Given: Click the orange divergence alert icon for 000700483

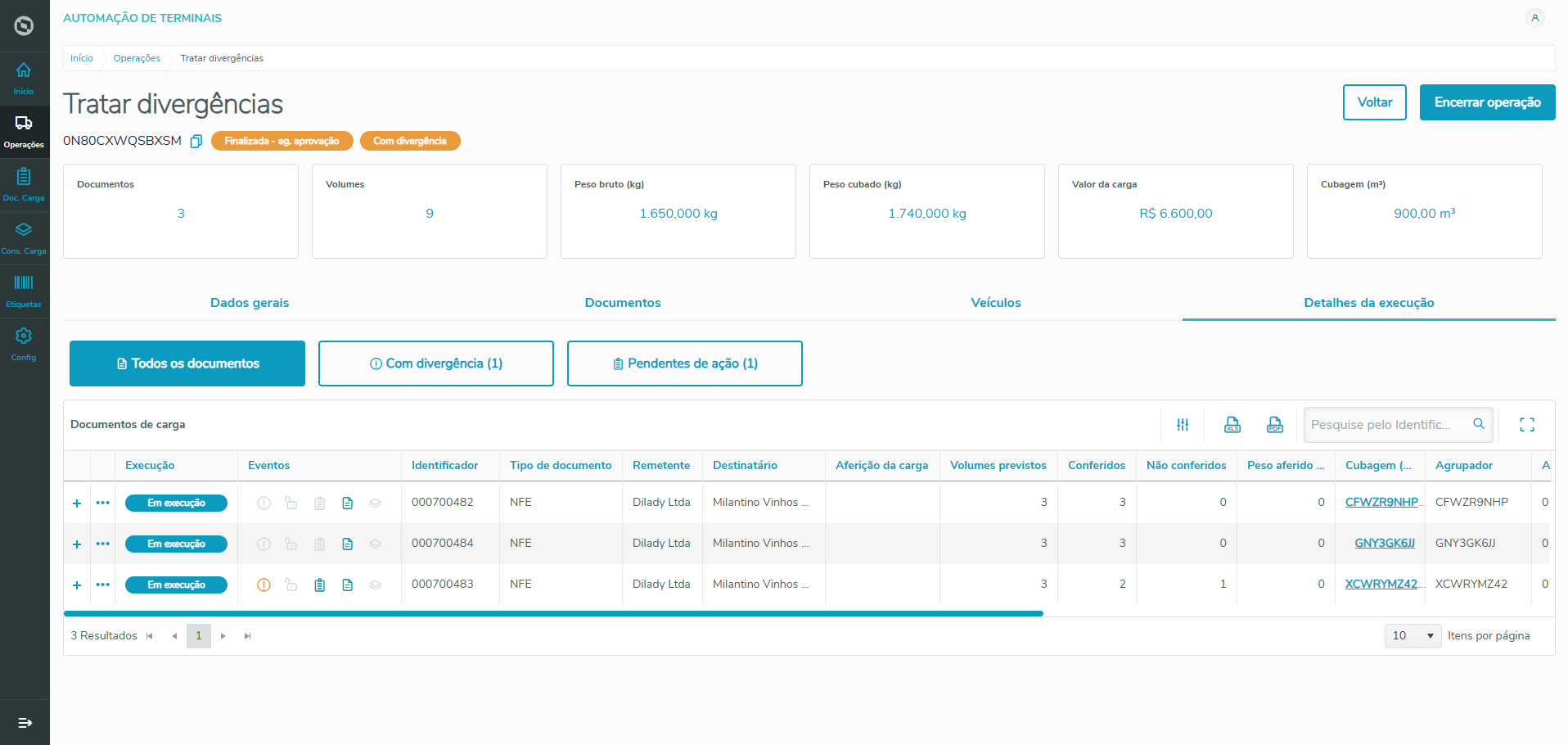Looking at the screenshot, I should [x=264, y=585].
